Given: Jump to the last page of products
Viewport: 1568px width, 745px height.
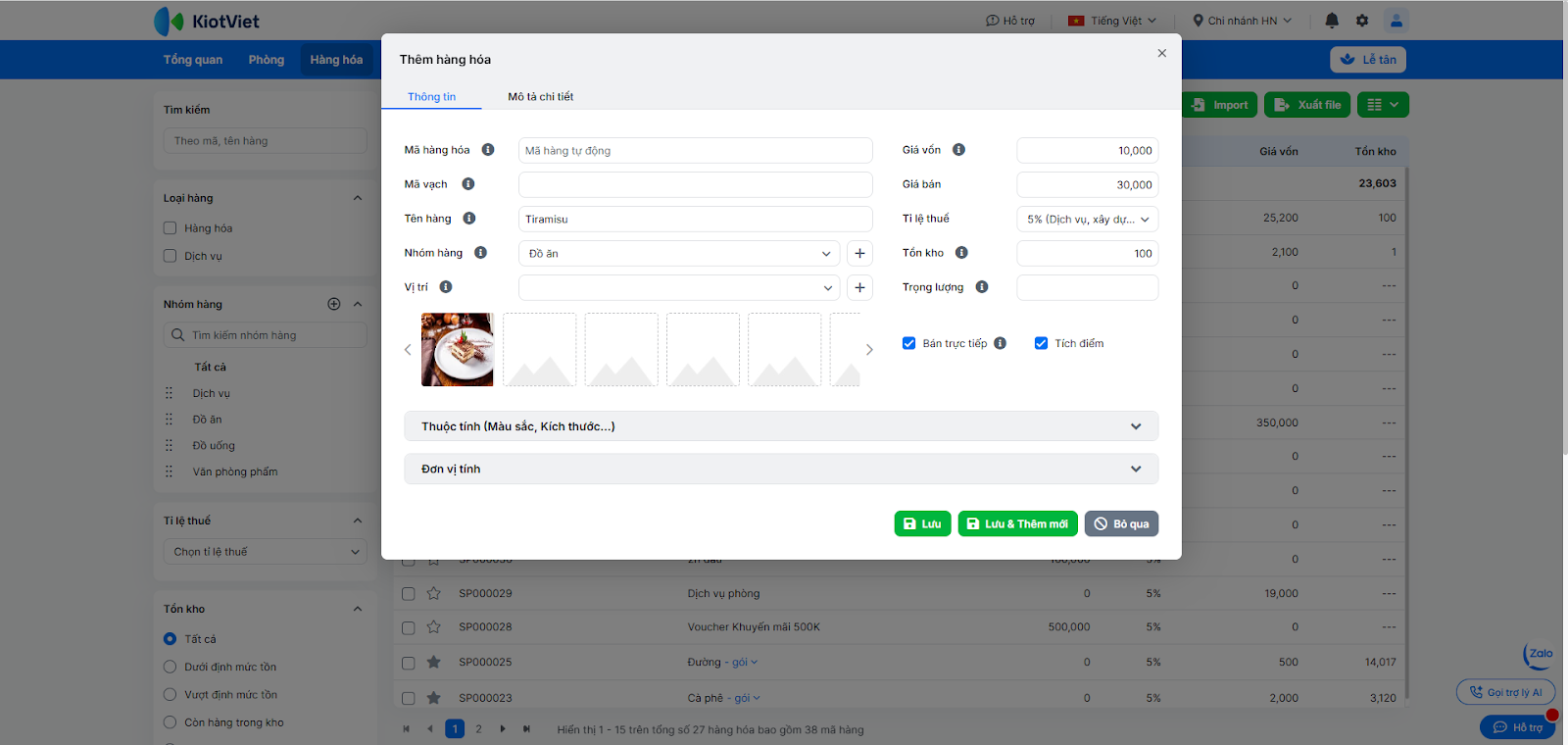Looking at the screenshot, I should [526, 728].
